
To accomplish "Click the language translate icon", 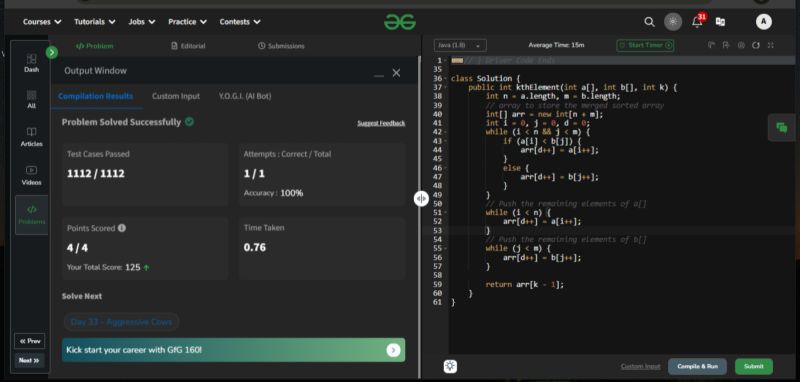I will [x=720, y=22].
